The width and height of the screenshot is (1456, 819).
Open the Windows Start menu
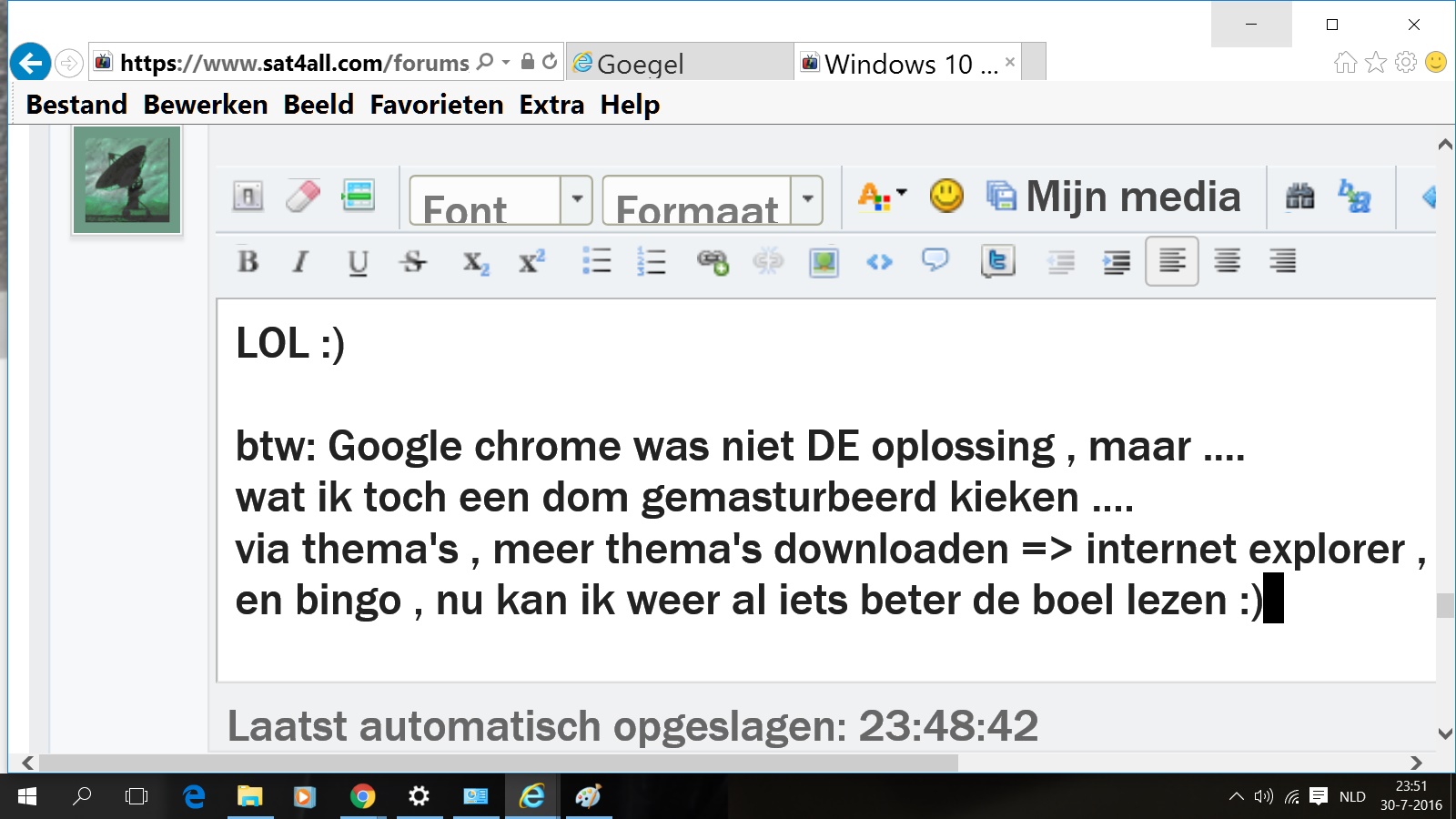click(x=27, y=797)
